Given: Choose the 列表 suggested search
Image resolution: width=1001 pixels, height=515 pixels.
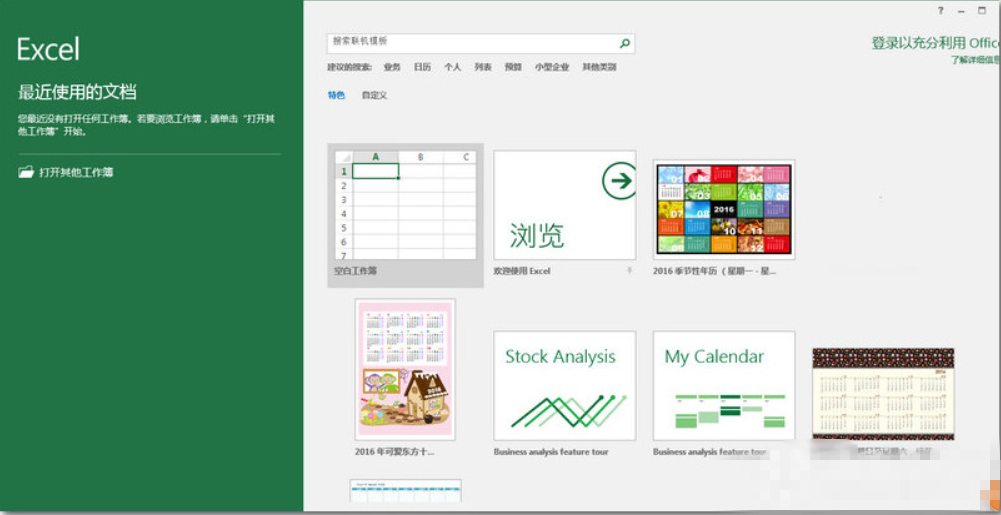Looking at the screenshot, I should pyautogui.click(x=483, y=67).
